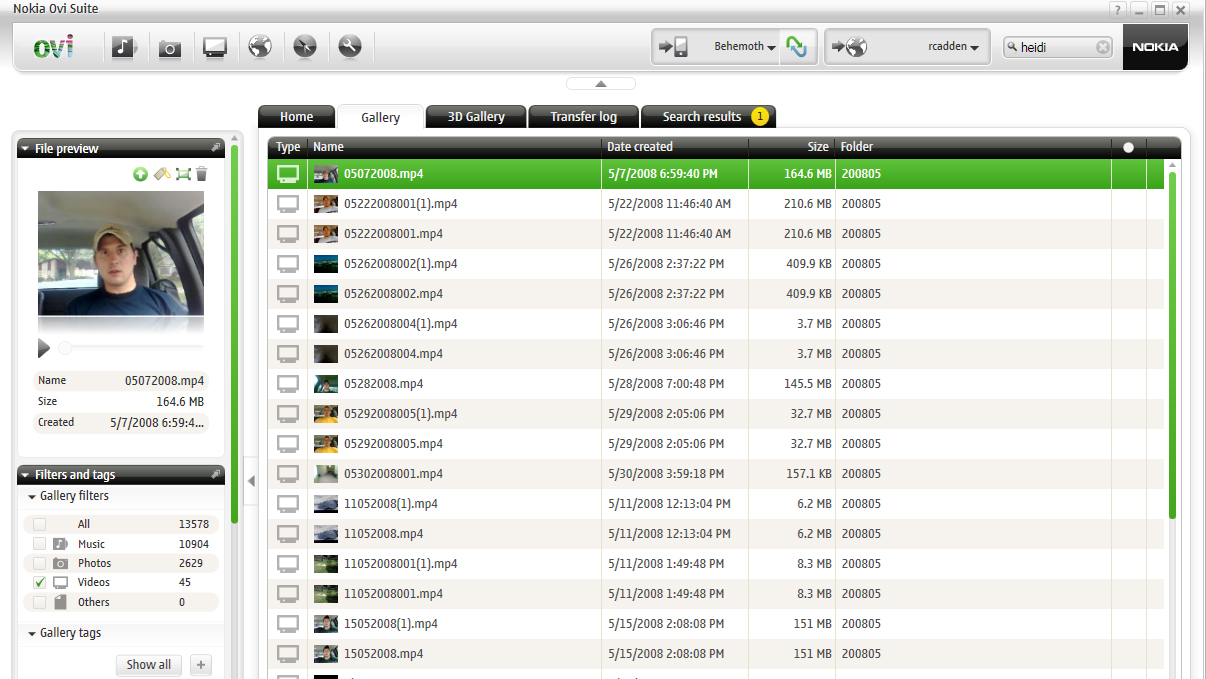Pin the Filters and tags panel
This screenshot has width=1206, height=679.
[x=216, y=474]
